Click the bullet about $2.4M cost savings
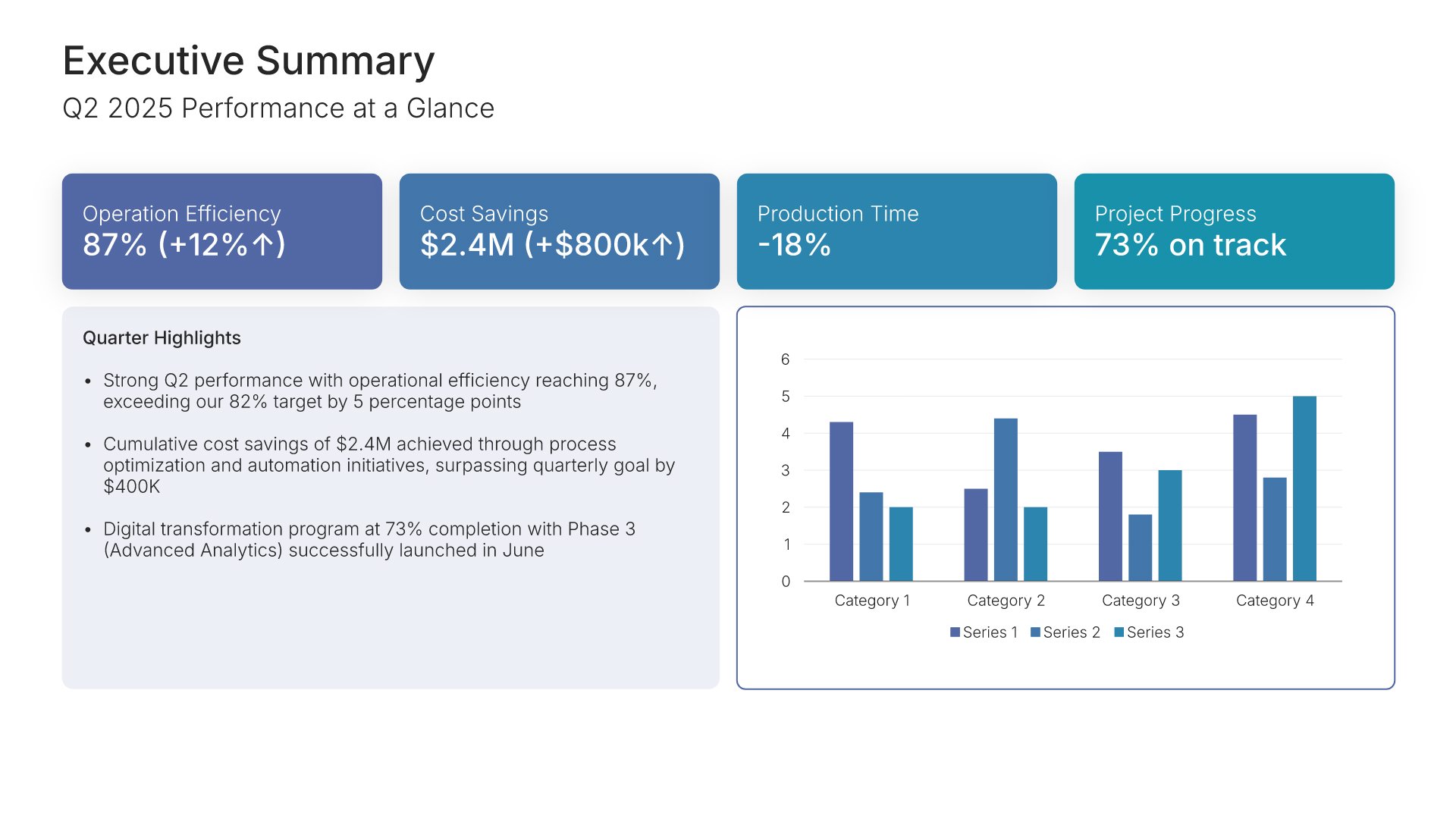This screenshot has width=1456, height=819. tap(388, 465)
